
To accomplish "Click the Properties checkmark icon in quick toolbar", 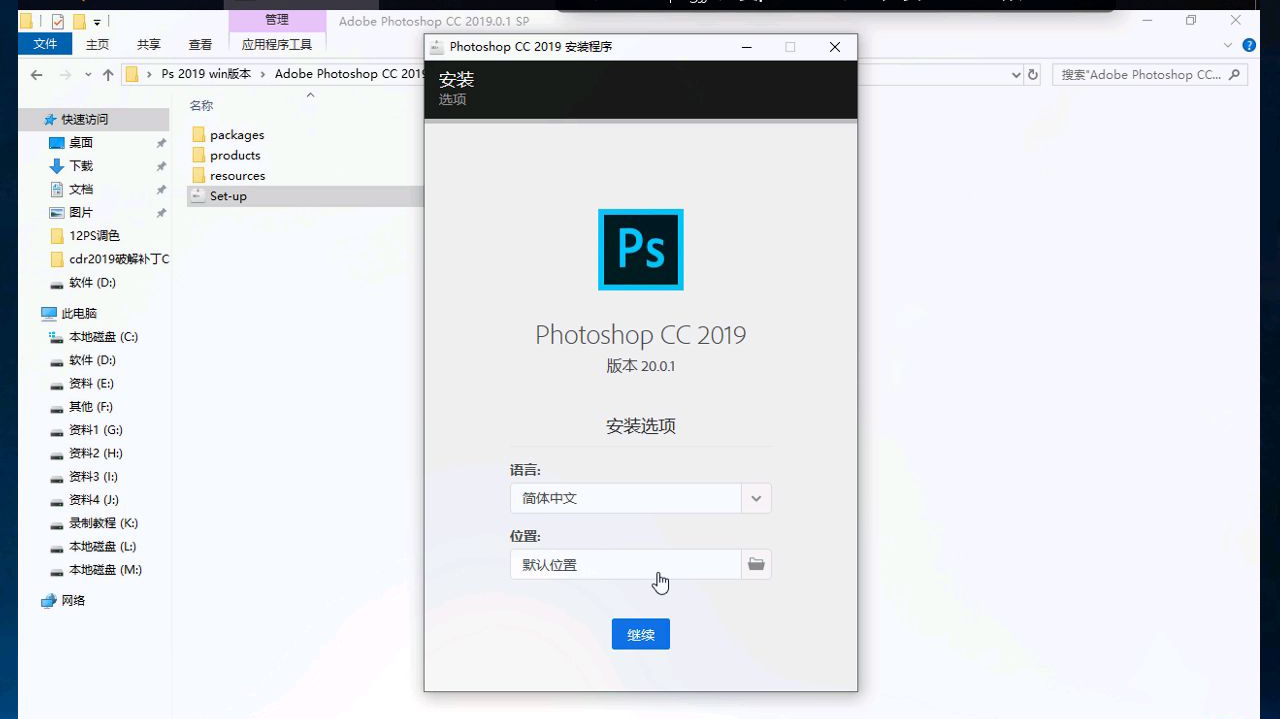I will 57,21.
